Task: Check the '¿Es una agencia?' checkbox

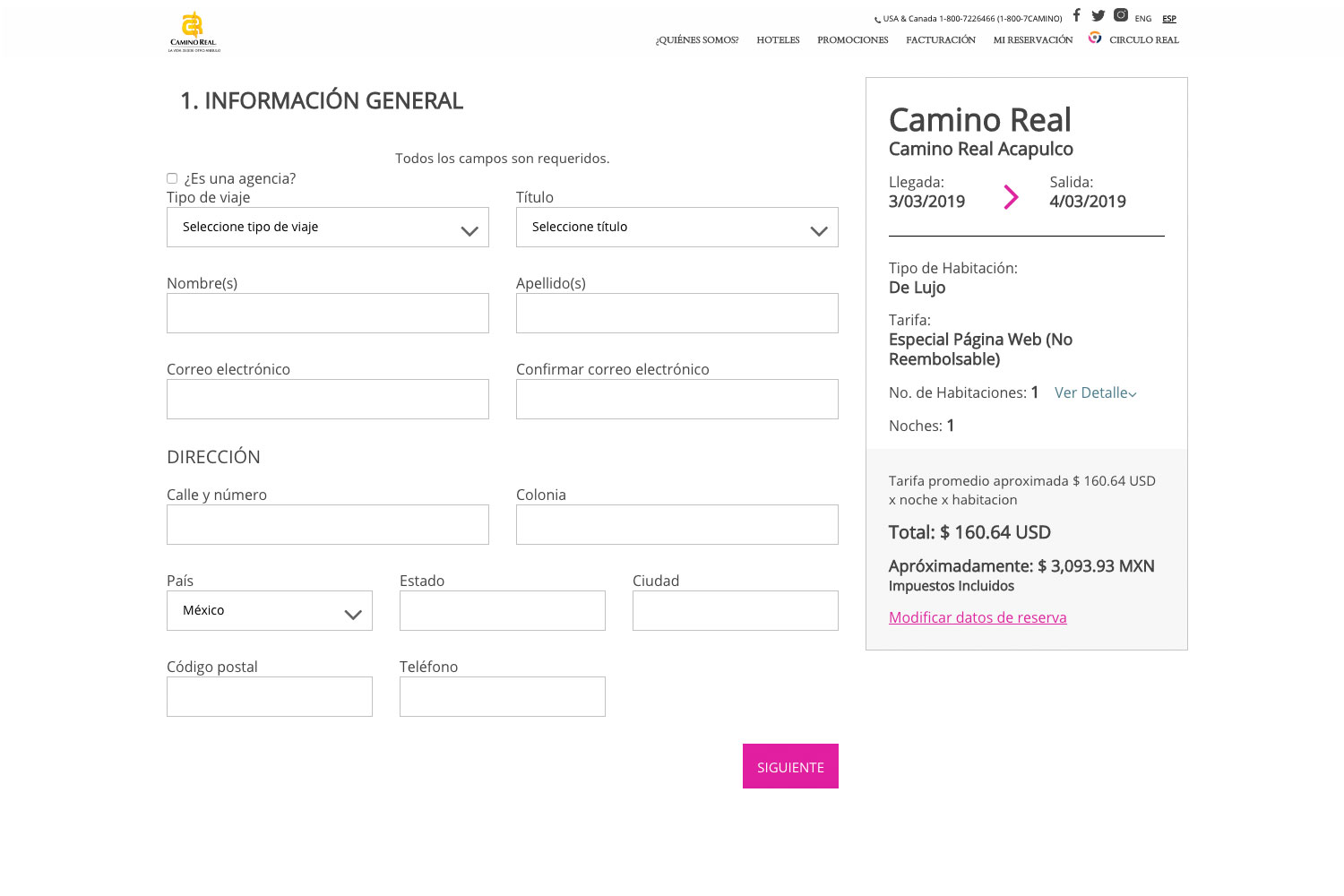Action: [172, 178]
